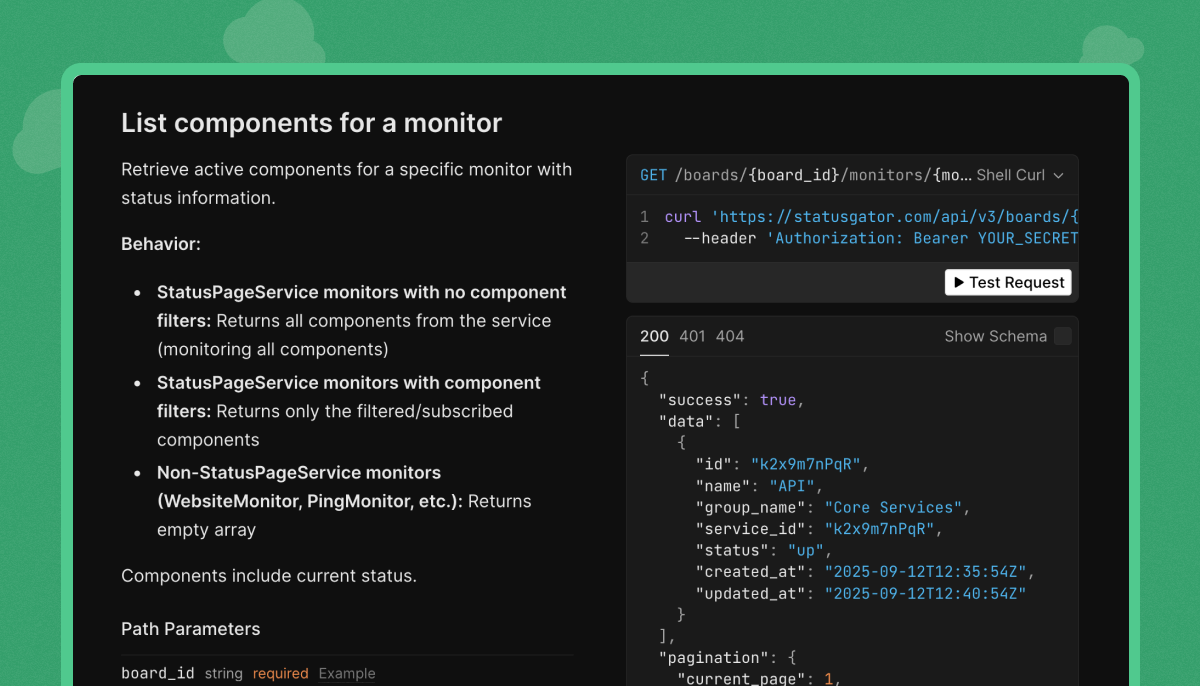Click the Show Schema label text
This screenshot has width=1200, height=686.
coord(995,336)
